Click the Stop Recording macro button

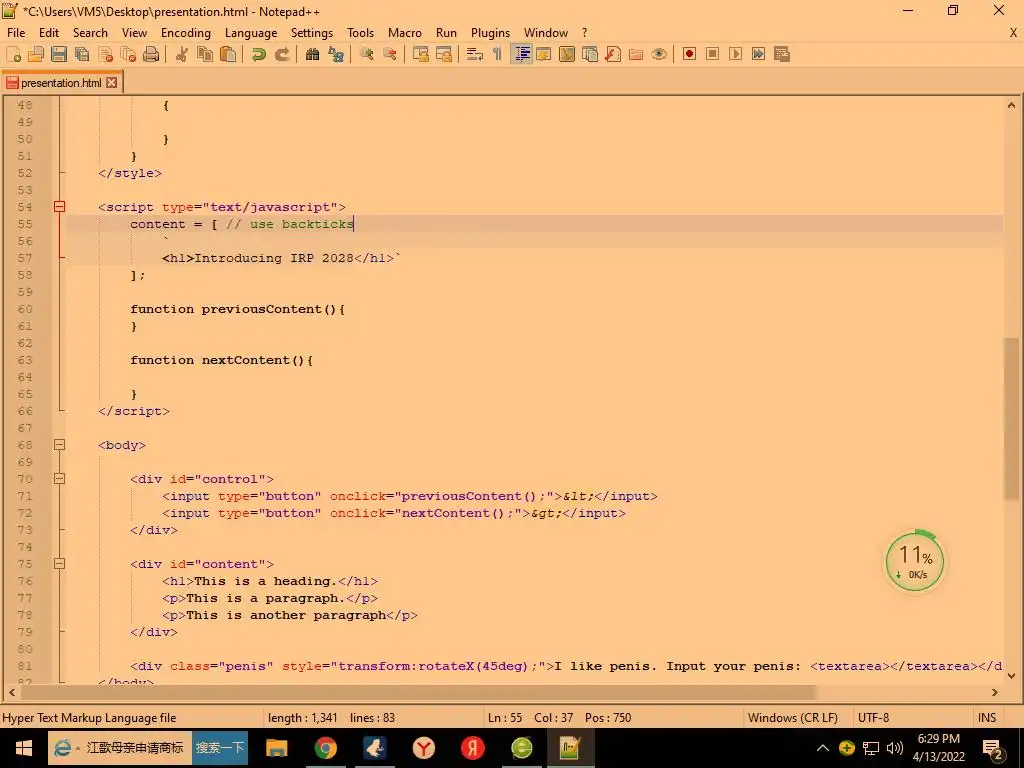pyautogui.click(x=712, y=54)
